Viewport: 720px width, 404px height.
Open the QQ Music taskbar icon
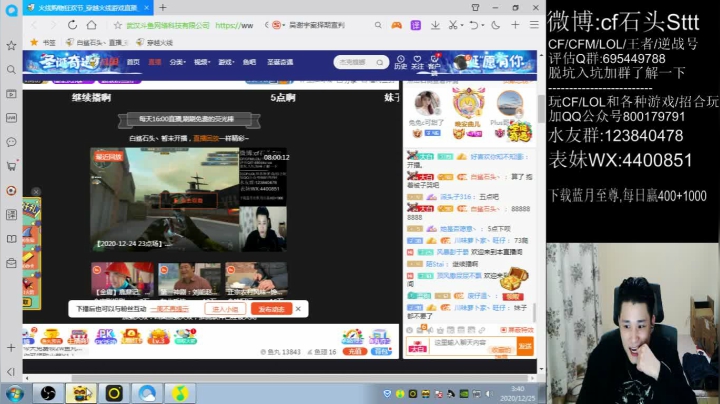coord(180,393)
